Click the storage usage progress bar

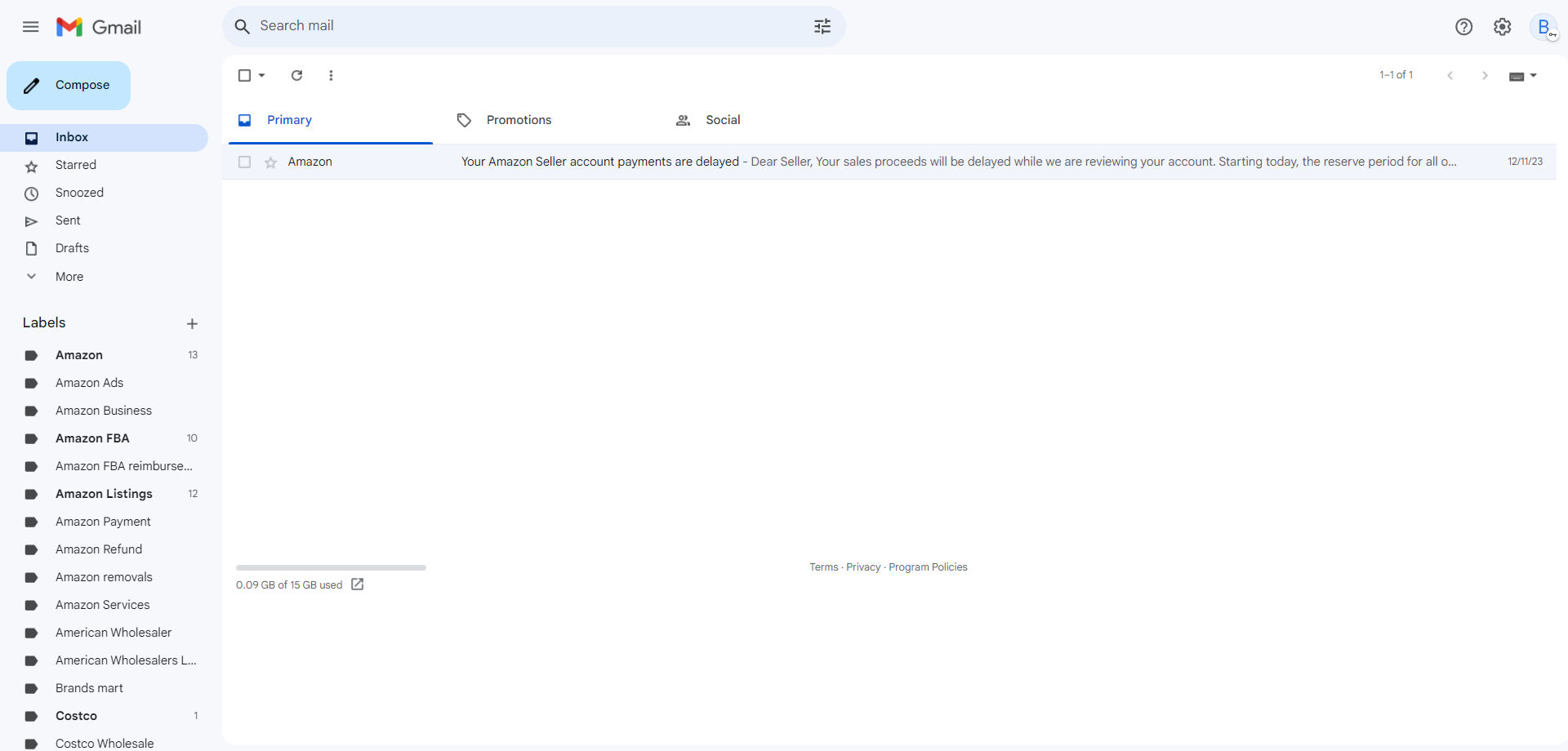pyautogui.click(x=331, y=567)
